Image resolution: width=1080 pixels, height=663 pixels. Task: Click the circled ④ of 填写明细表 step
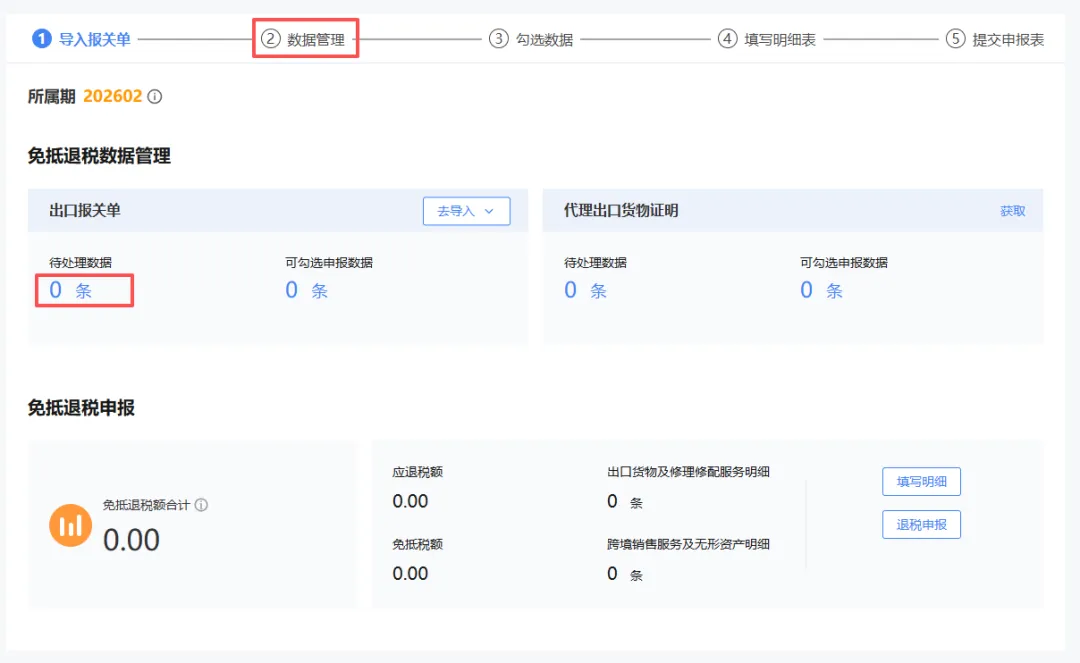[x=728, y=39]
